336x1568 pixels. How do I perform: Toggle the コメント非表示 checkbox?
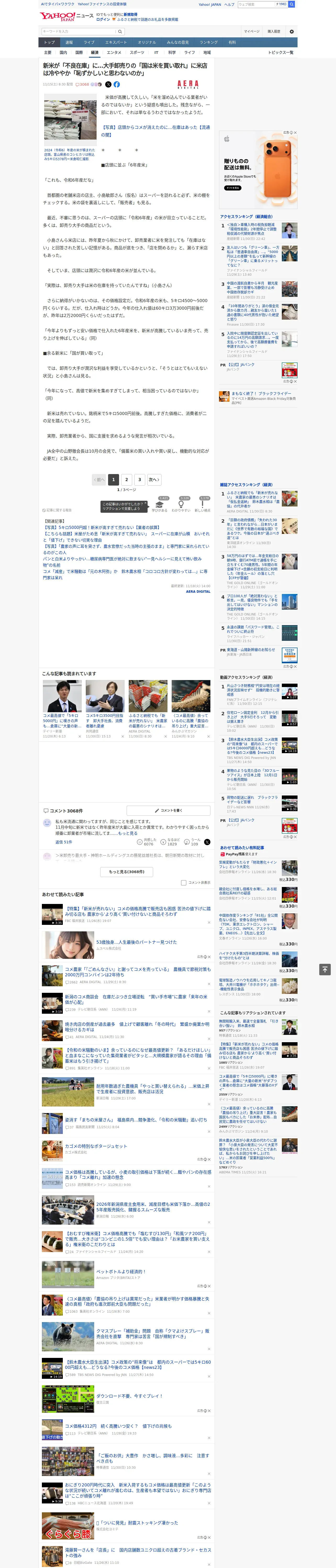coord(183,882)
